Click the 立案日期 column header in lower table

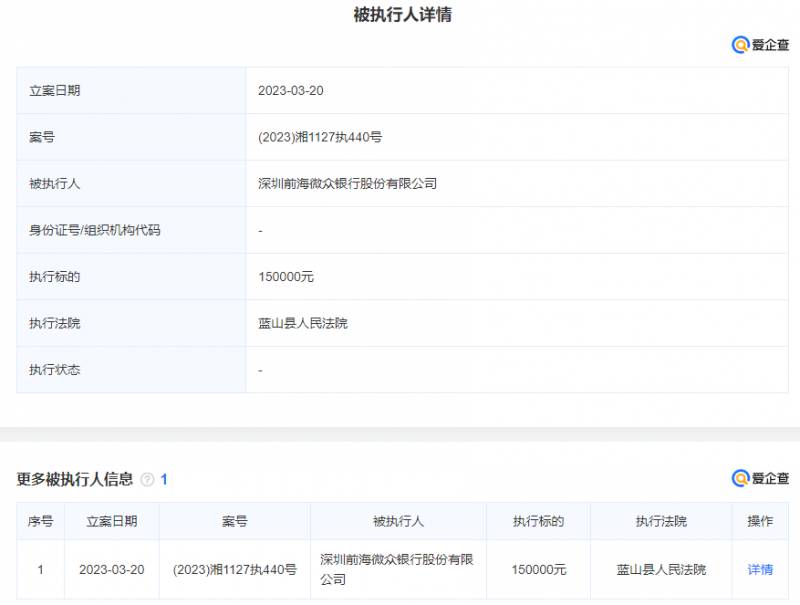pyautogui.click(x=112, y=521)
